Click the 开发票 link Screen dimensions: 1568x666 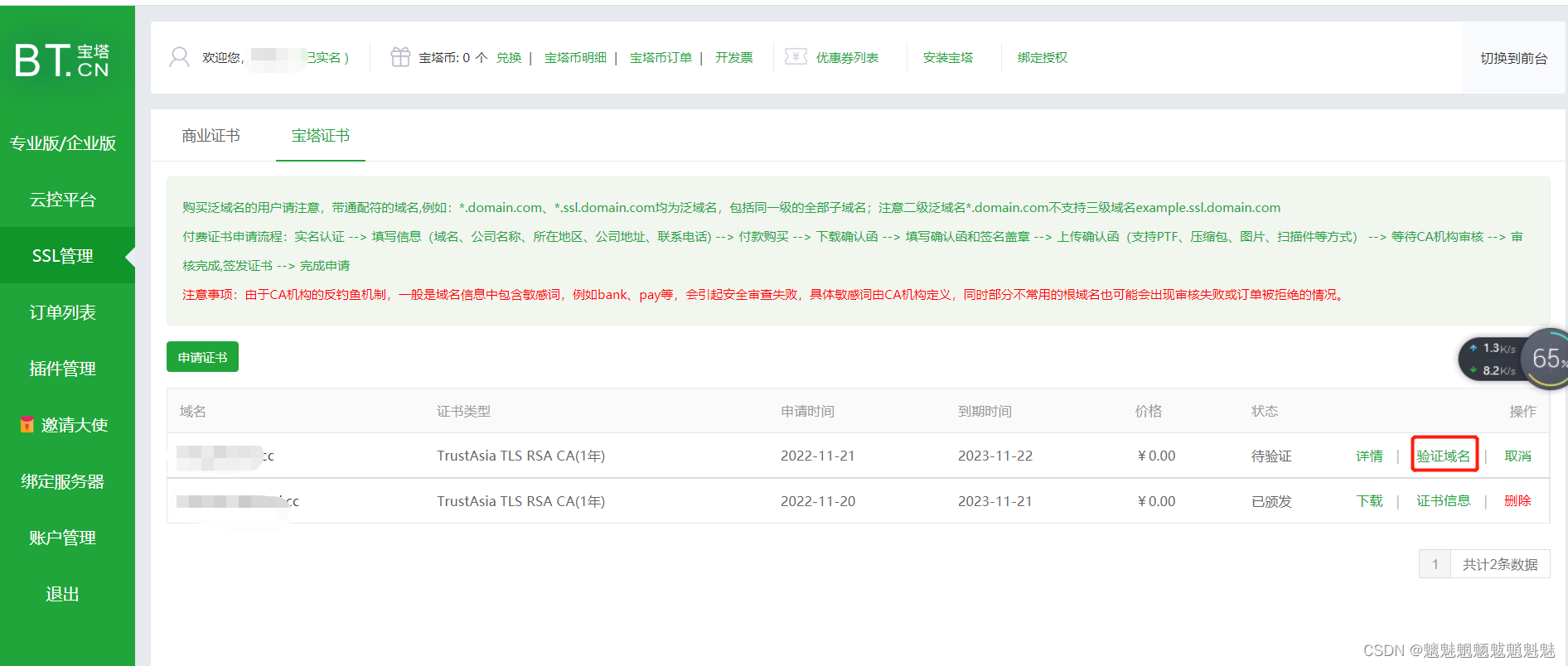pyautogui.click(x=734, y=58)
